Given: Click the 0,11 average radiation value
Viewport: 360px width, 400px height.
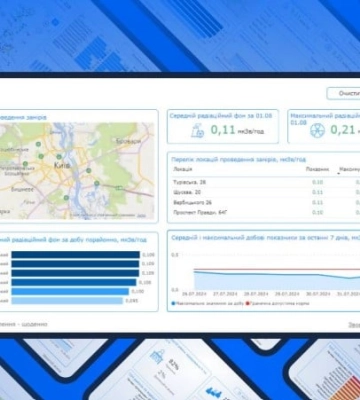Looking at the screenshot, I should 223,130.
